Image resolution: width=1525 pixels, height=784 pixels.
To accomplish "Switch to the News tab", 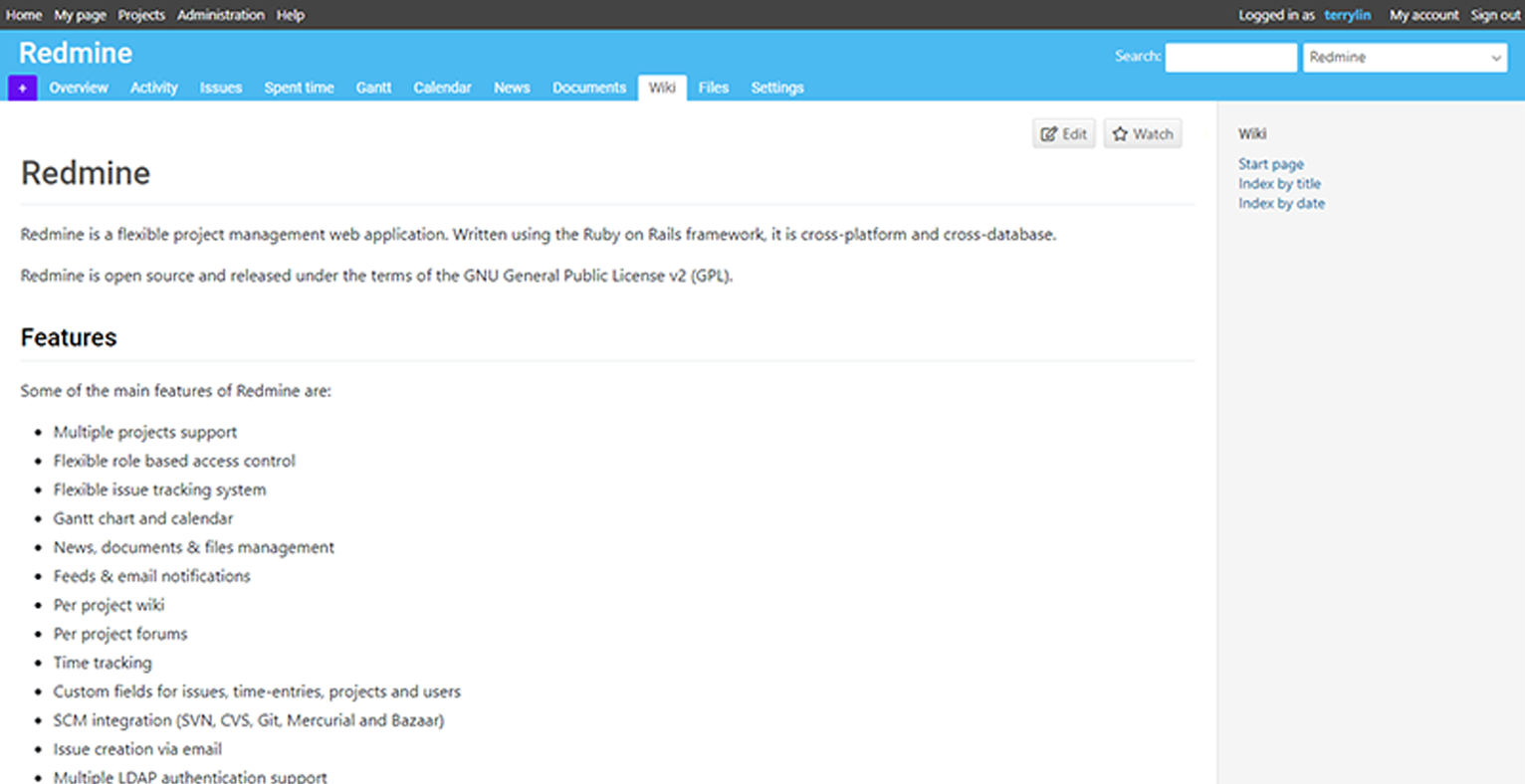I will tap(512, 88).
